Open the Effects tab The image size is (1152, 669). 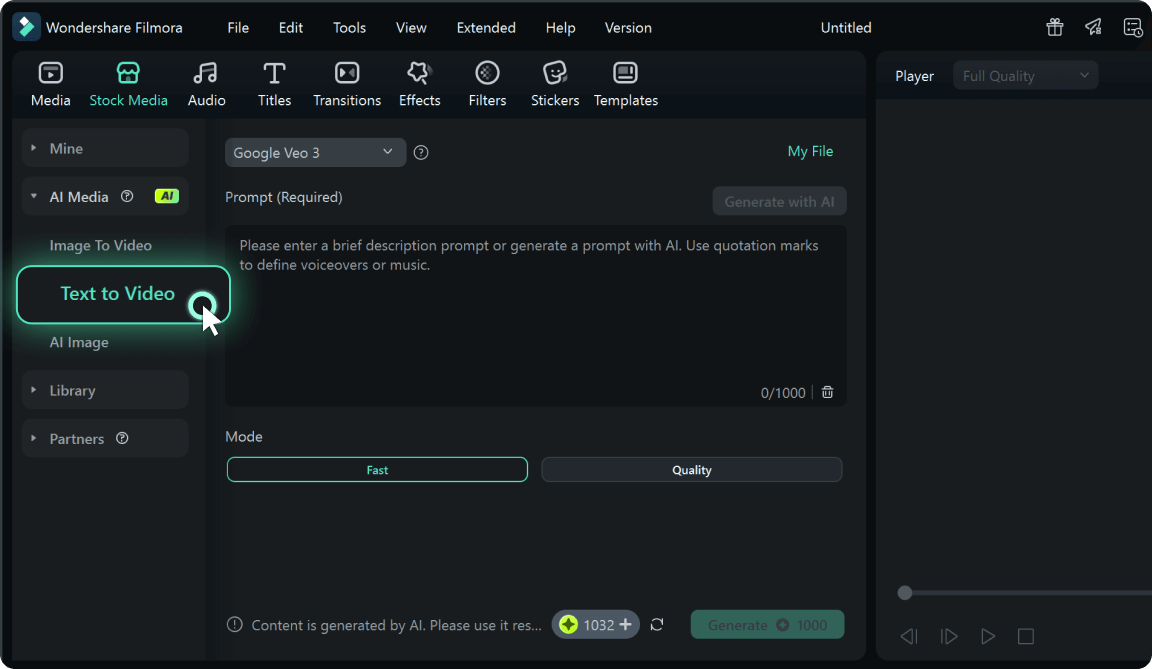click(x=420, y=84)
